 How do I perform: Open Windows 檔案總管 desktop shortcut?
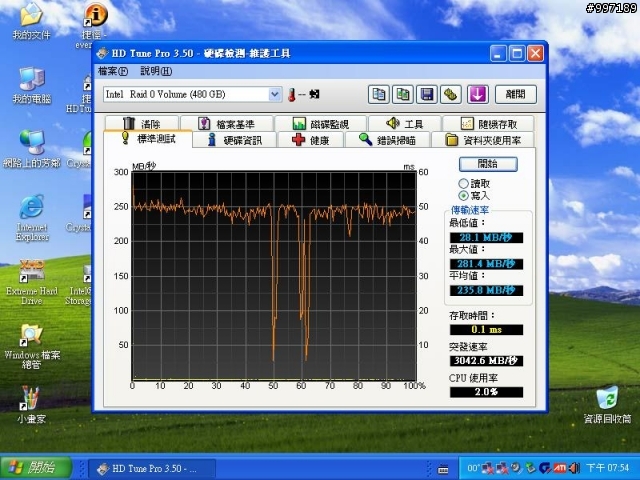tap(32, 347)
